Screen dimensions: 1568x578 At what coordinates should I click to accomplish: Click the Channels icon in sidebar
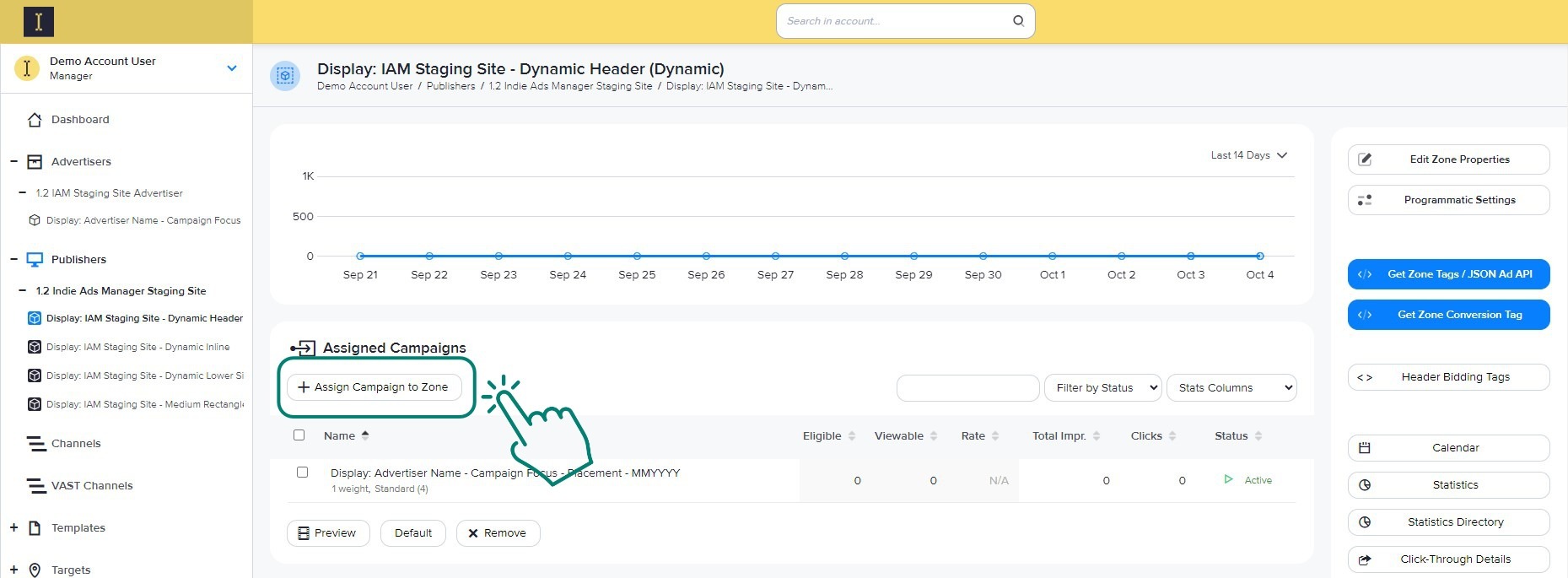pyautogui.click(x=35, y=444)
